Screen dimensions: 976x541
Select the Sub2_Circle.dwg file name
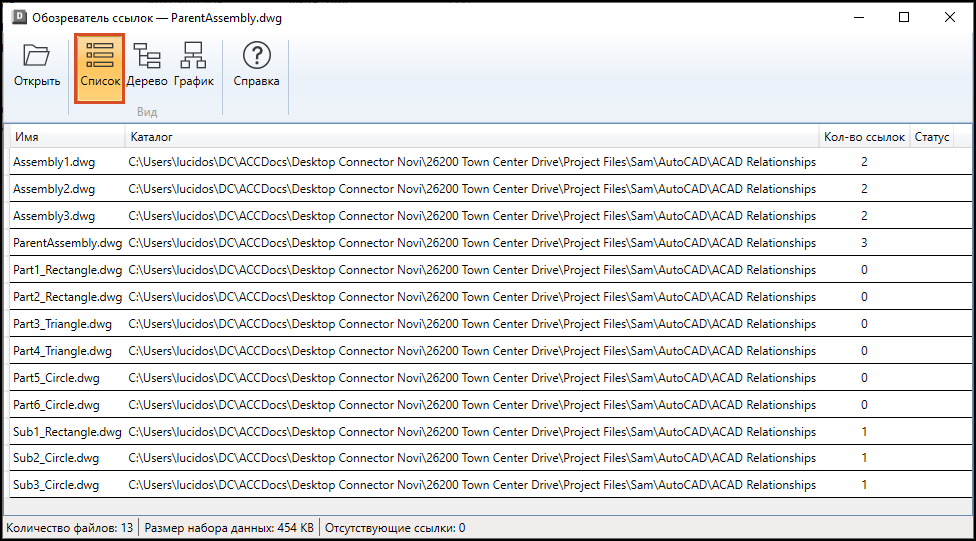56,458
